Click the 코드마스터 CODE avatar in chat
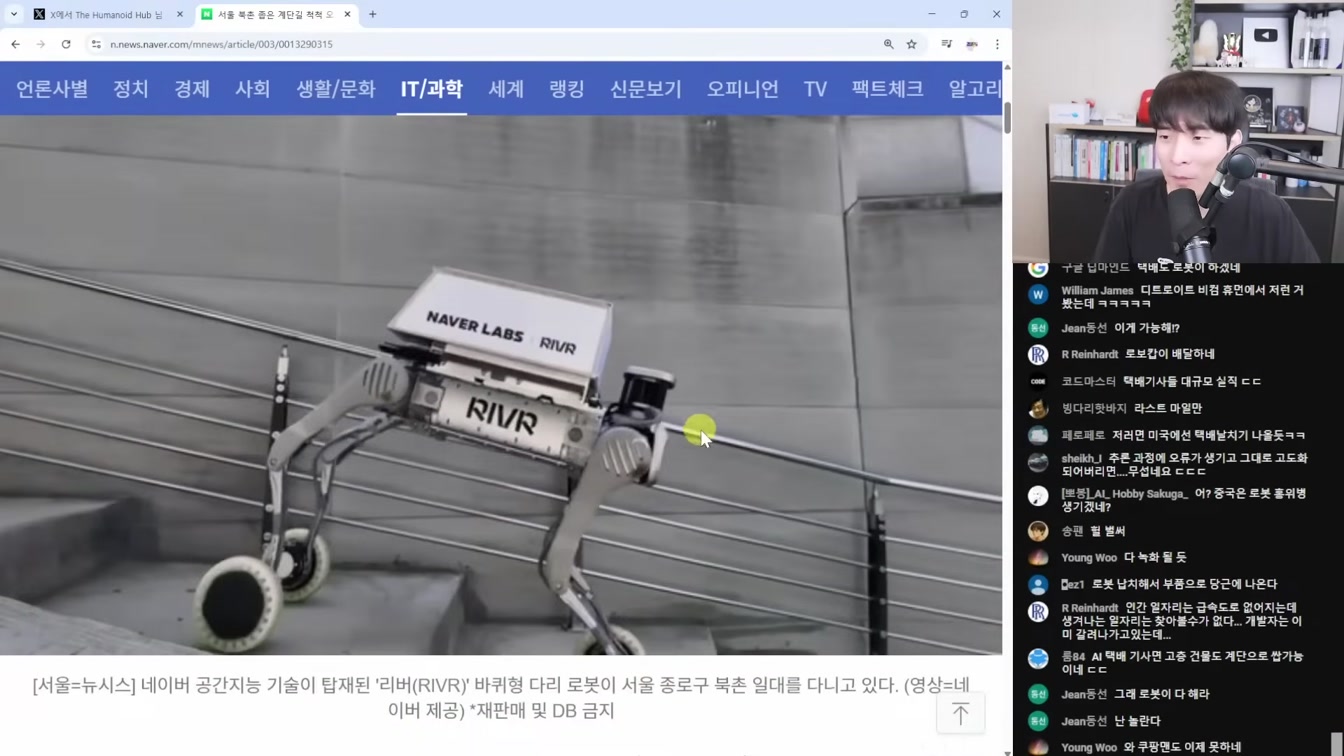 click(1038, 381)
